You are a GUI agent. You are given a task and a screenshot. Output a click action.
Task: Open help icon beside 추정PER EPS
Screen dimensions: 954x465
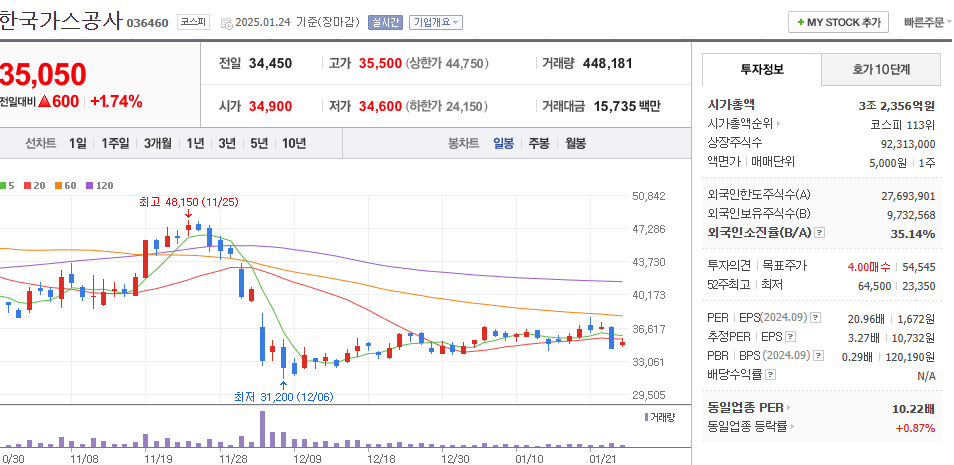(790, 336)
